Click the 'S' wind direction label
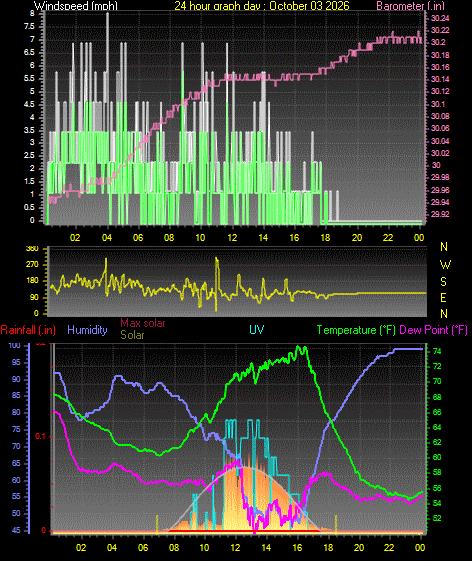This screenshot has width=472, height=561. tap(443, 282)
